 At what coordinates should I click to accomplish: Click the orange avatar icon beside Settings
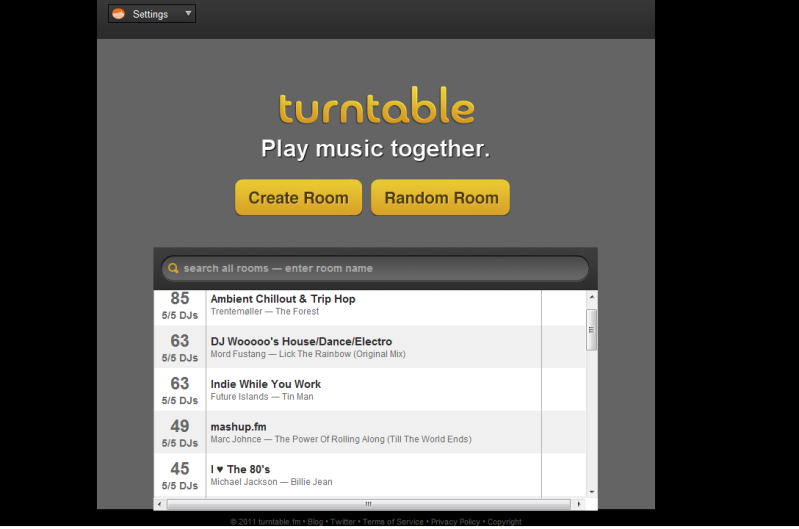point(118,14)
